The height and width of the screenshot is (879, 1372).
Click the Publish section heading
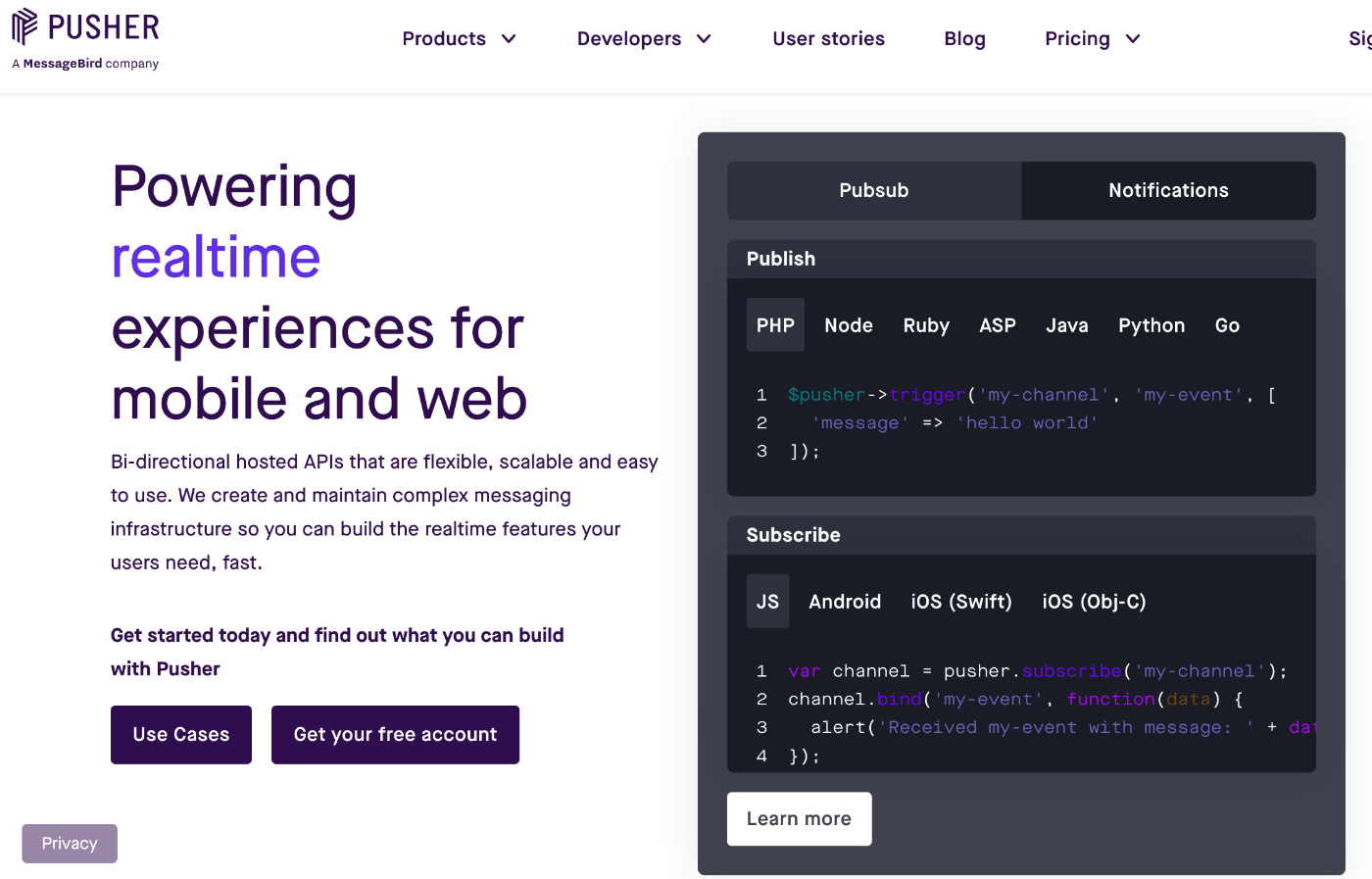coord(781,259)
